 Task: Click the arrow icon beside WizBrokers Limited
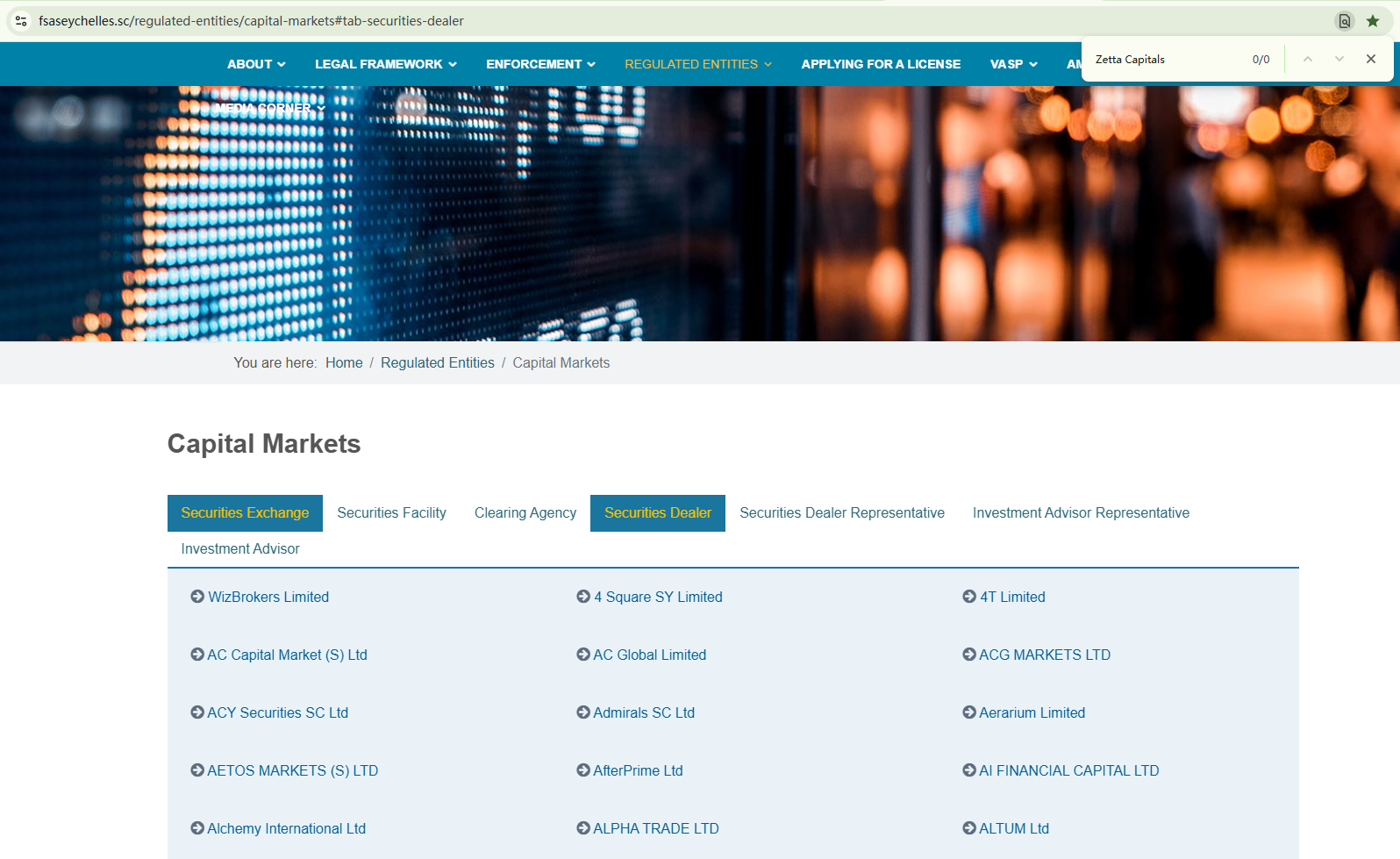(x=197, y=597)
